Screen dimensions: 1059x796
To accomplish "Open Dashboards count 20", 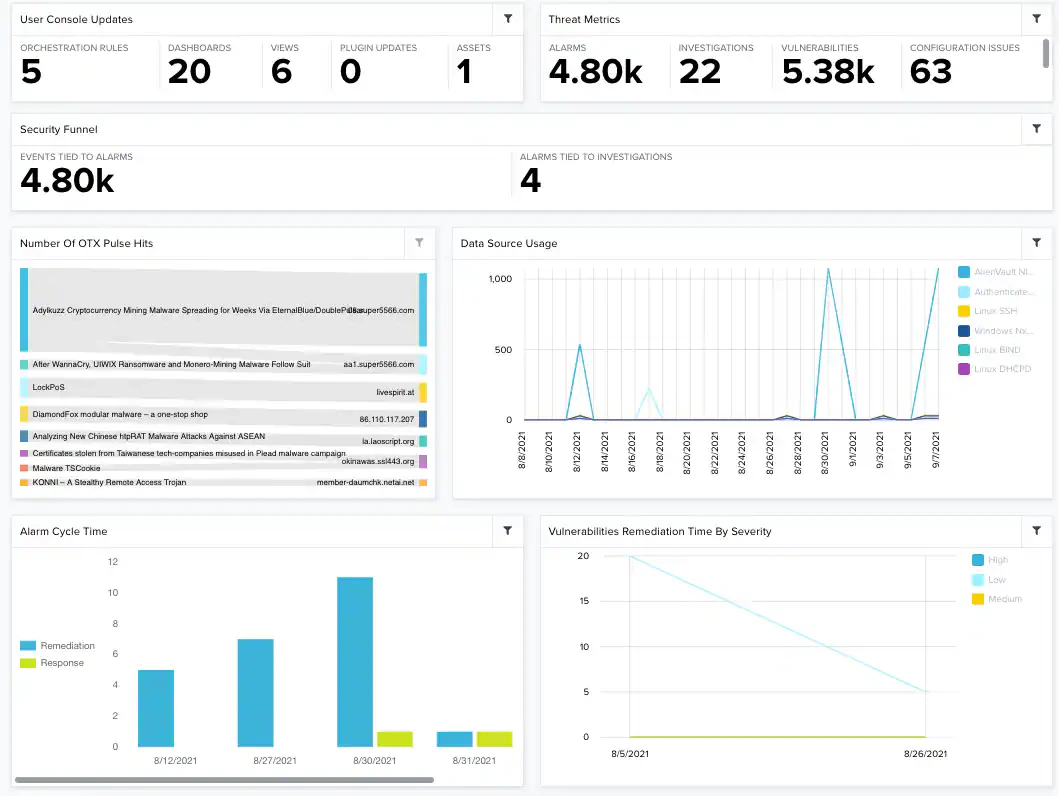I will 190,72.
